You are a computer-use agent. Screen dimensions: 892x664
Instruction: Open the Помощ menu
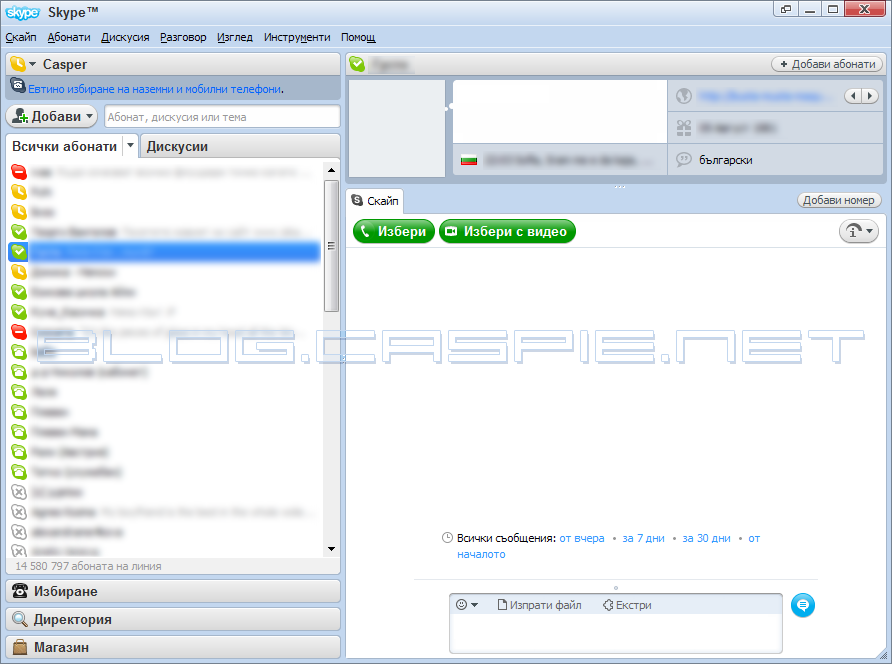(x=358, y=37)
